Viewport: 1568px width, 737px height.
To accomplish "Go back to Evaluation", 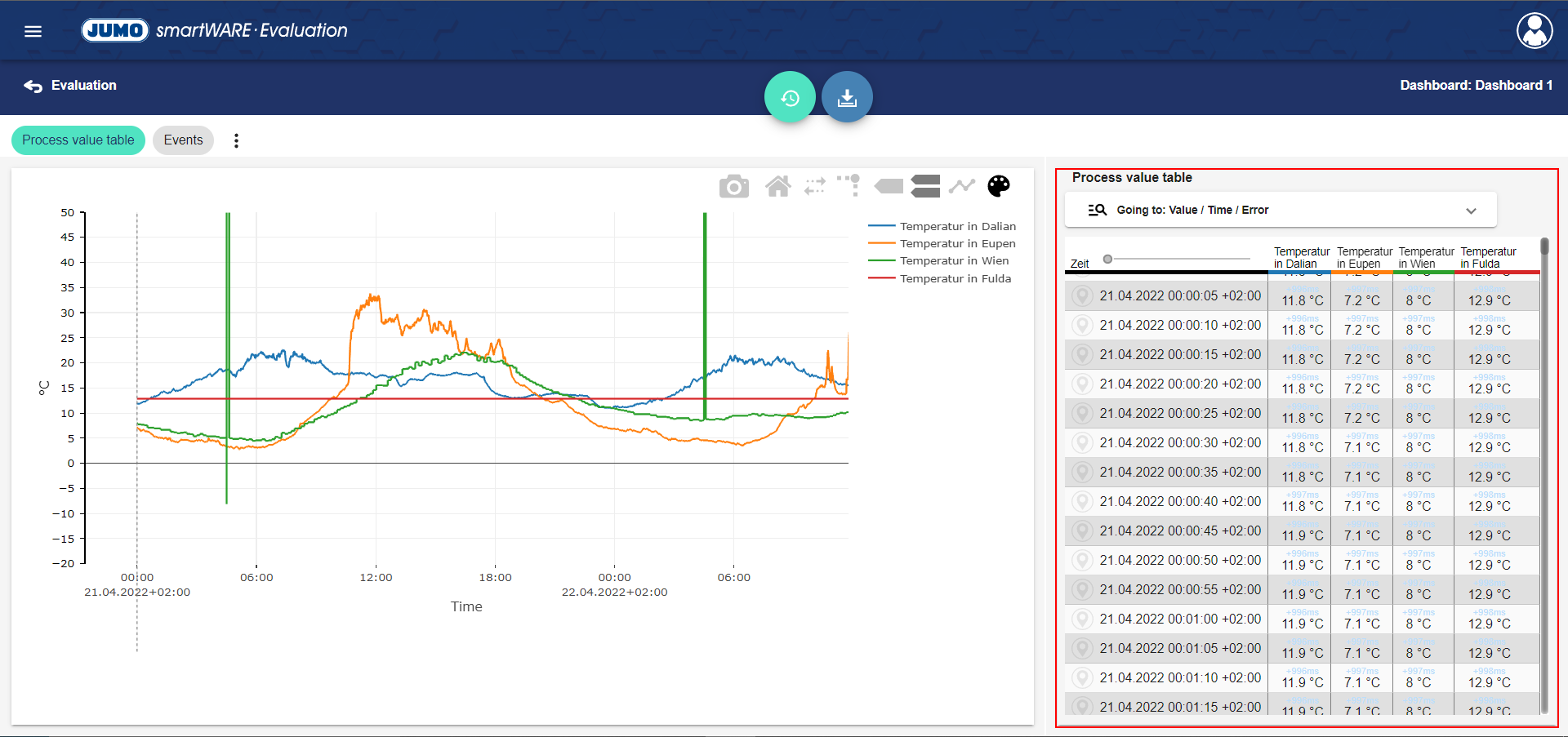I will (70, 86).
